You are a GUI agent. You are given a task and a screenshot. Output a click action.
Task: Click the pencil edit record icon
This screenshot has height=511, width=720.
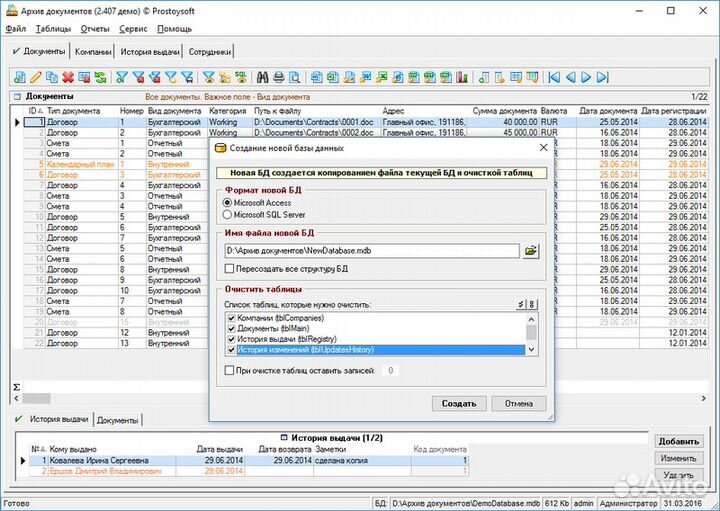point(36,77)
